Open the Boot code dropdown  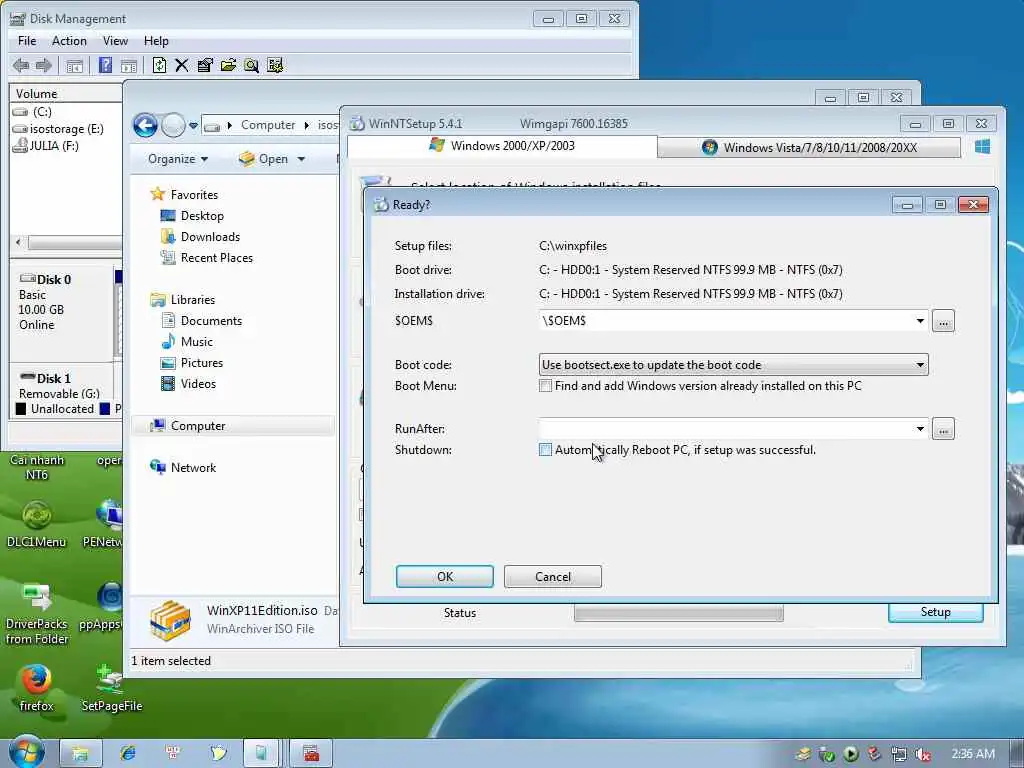[920, 364]
